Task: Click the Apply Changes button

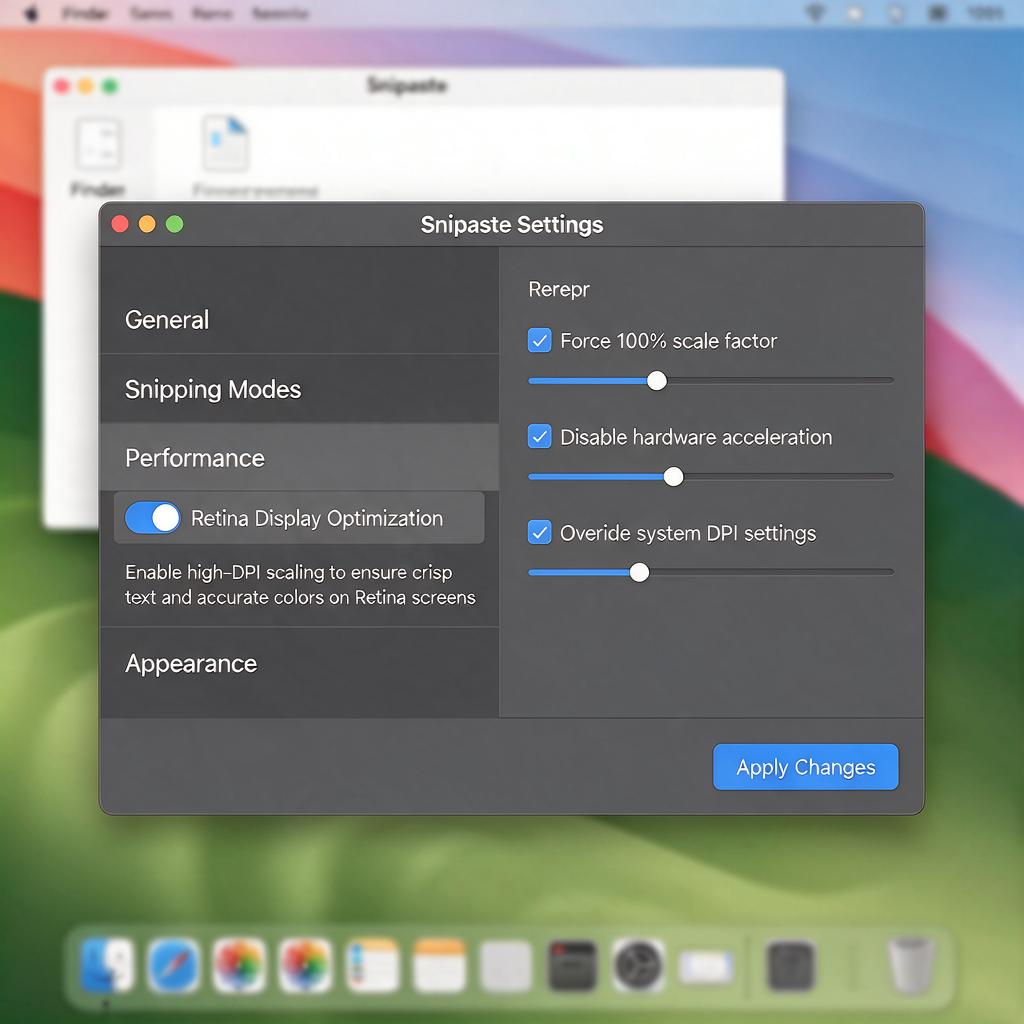Action: 805,767
